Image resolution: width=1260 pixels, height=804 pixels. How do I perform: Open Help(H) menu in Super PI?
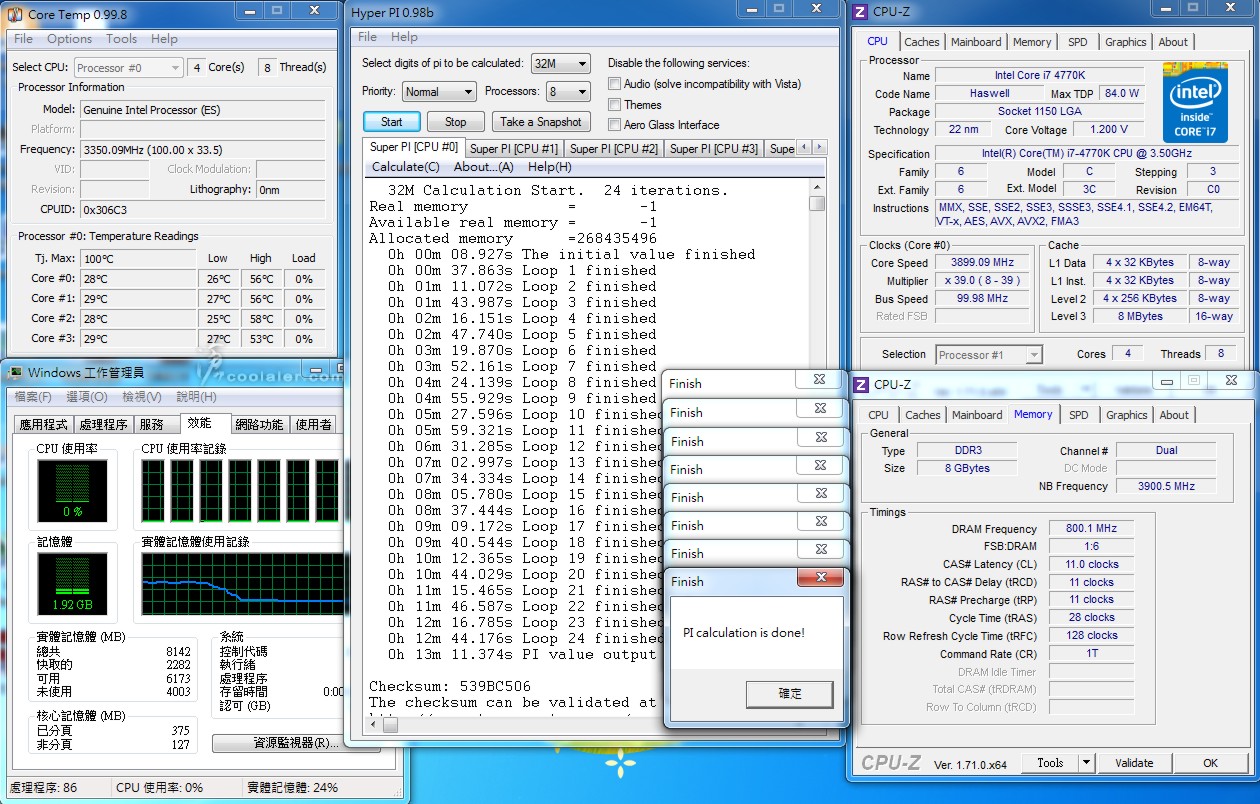[x=549, y=167]
